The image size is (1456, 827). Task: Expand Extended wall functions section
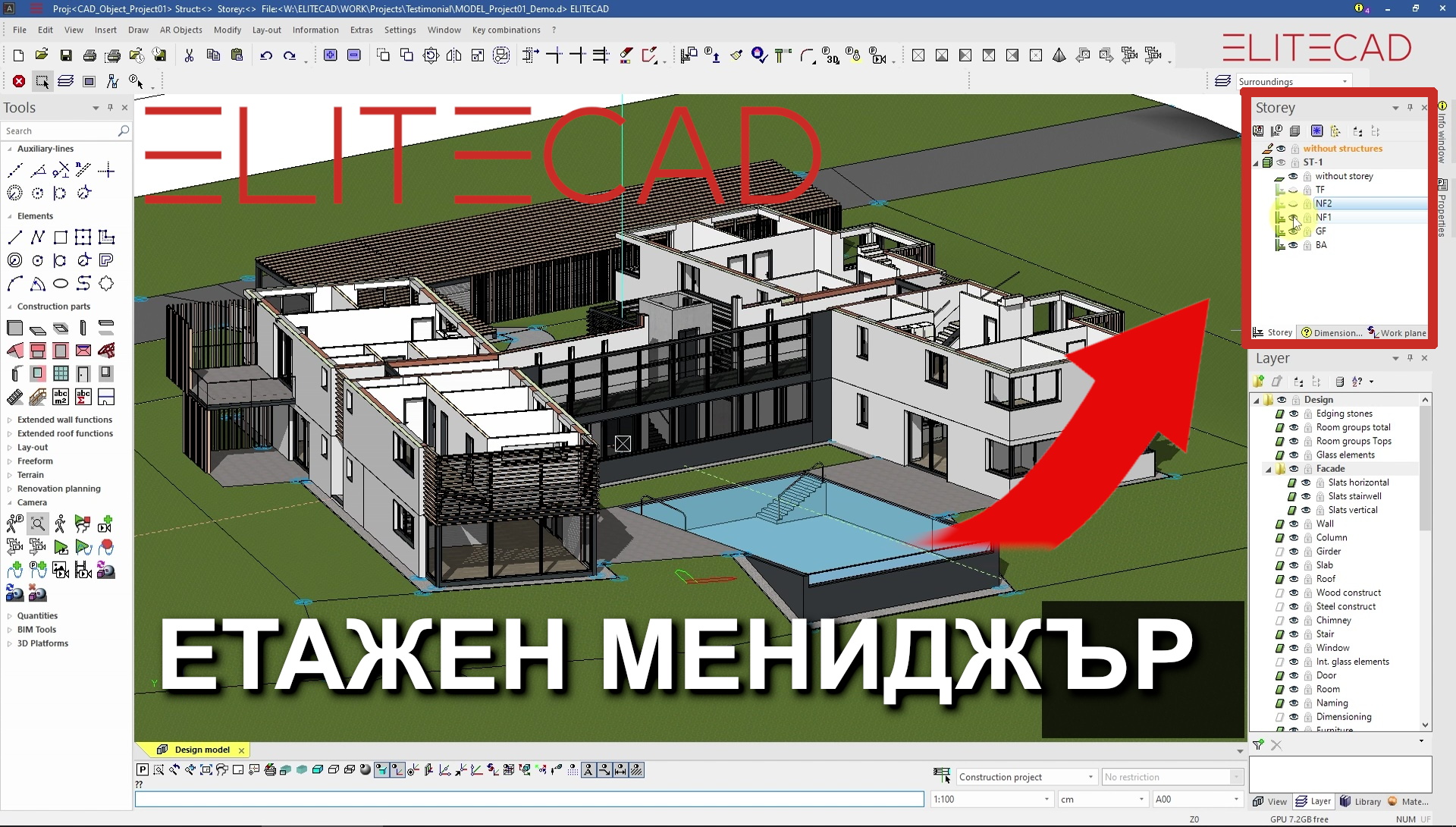10,420
